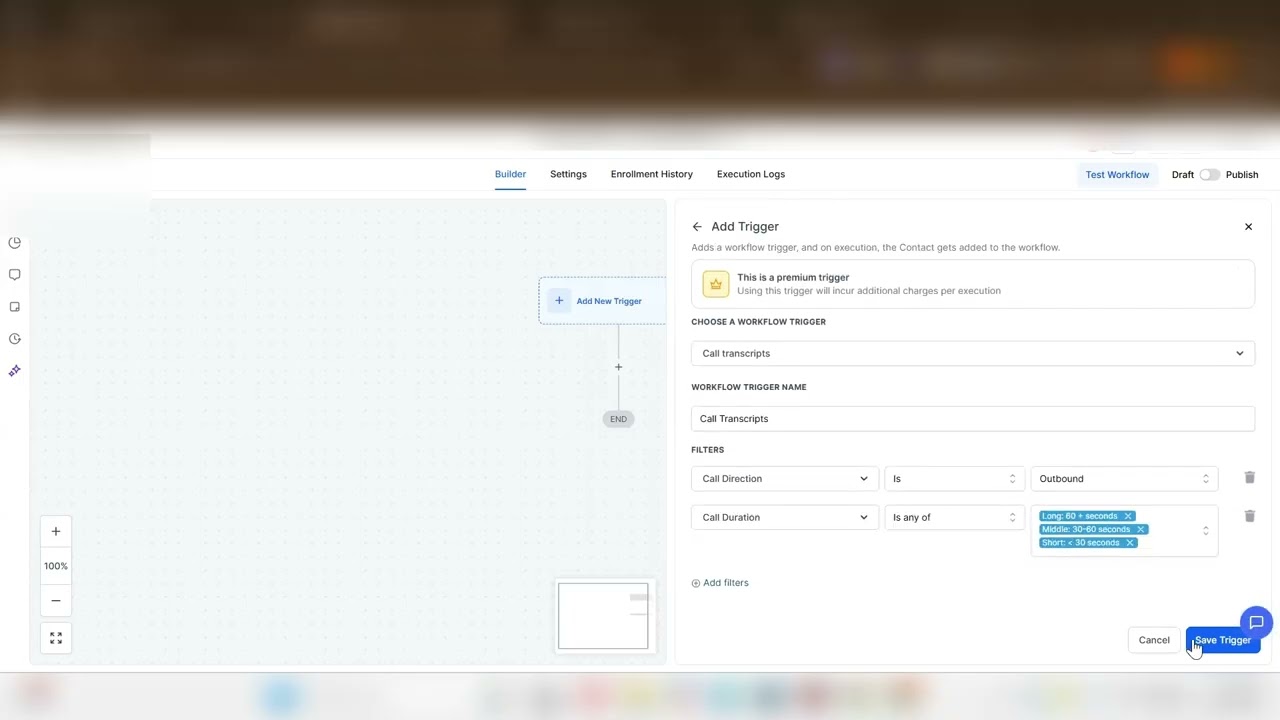Select the END node
Viewport: 1280px width, 720px height.
tap(618, 419)
